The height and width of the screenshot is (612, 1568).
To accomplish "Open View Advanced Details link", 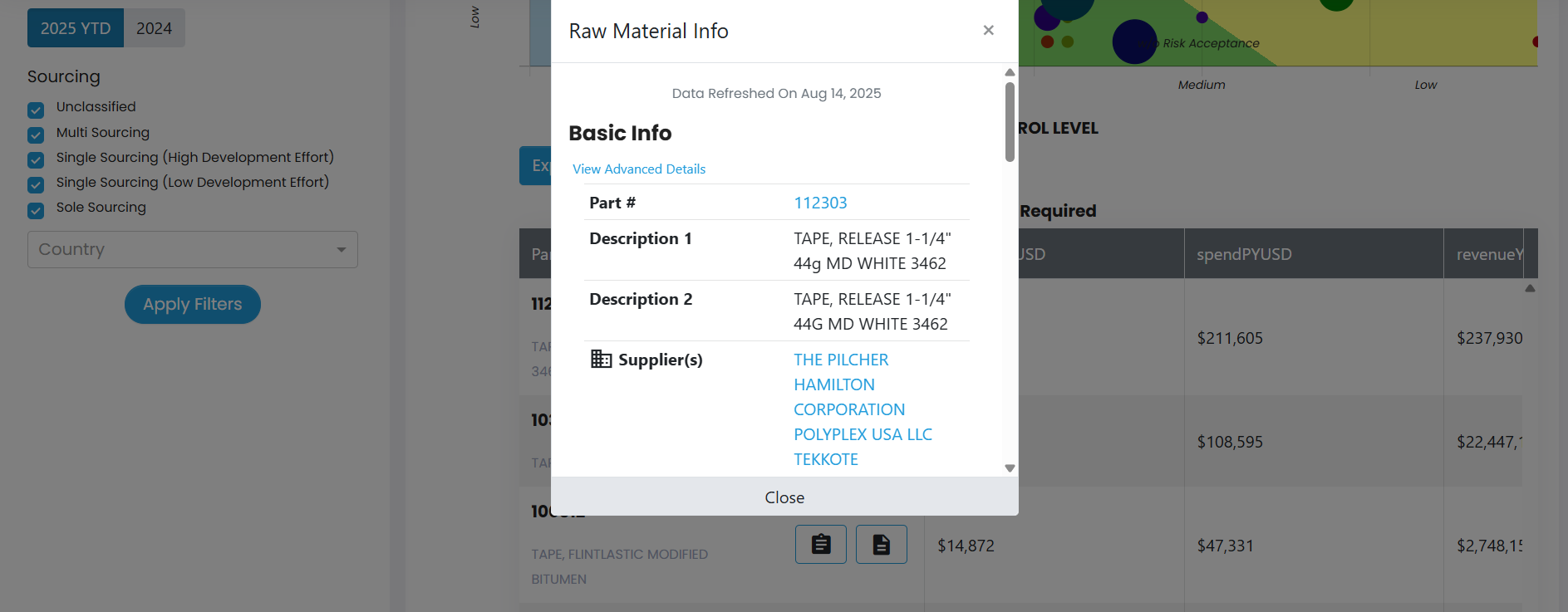I will [638, 169].
